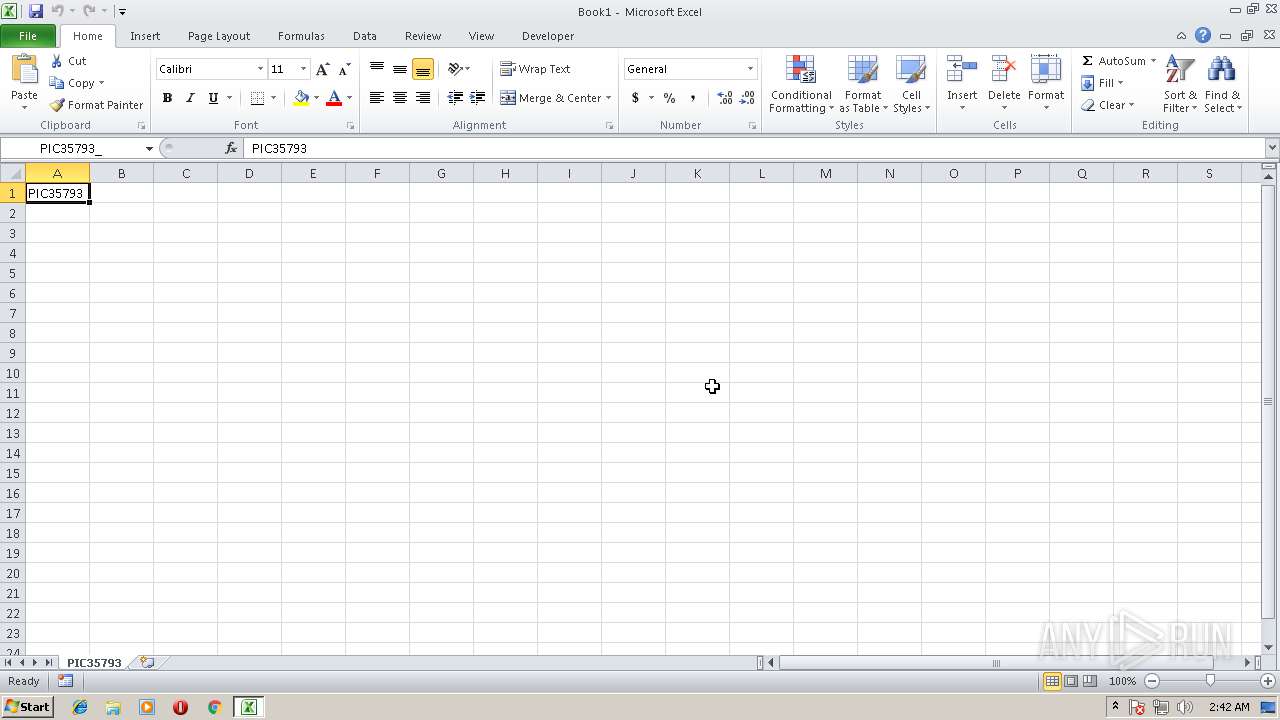The height and width of the screenshot is (720, 1280).
Task: Toggle Wrap Text
Action: (536, 69)
